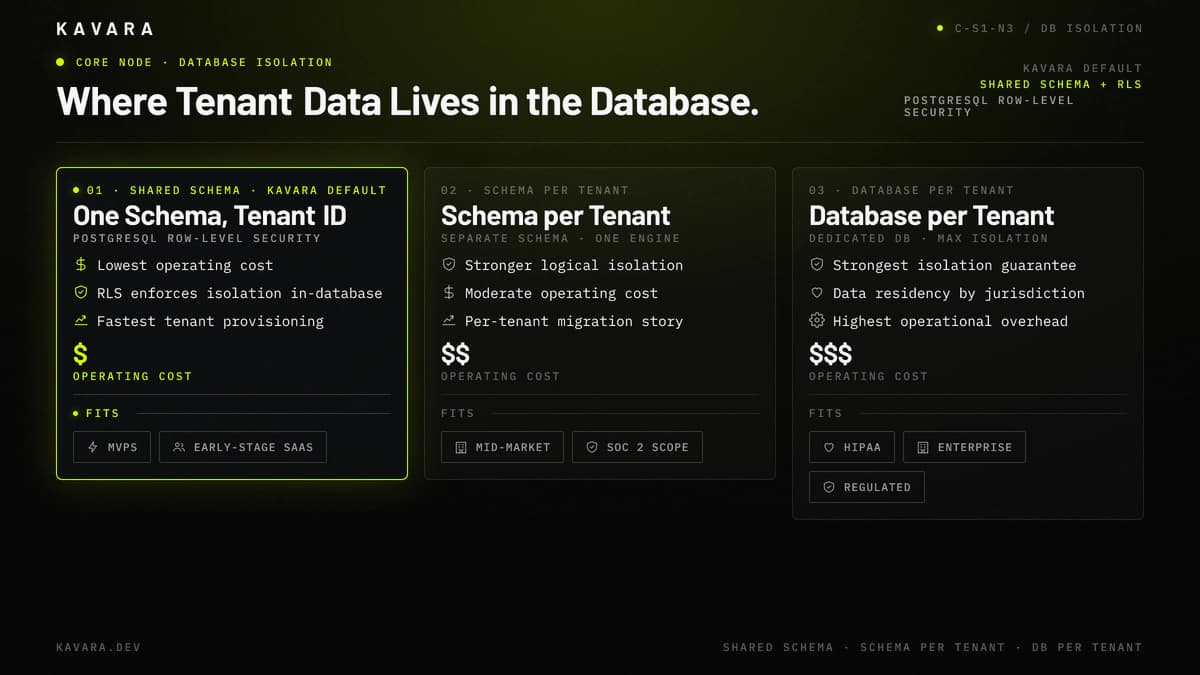Click the FITS label in the first card
Viewport: 1200px width, 675px height.
click(x=102, y=413)
